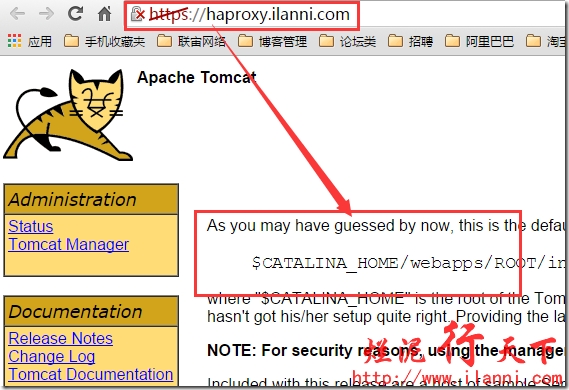The image size is (569, 390).
Task: Open the apps grid shortcut 应用
Action: tap(30, 41)
